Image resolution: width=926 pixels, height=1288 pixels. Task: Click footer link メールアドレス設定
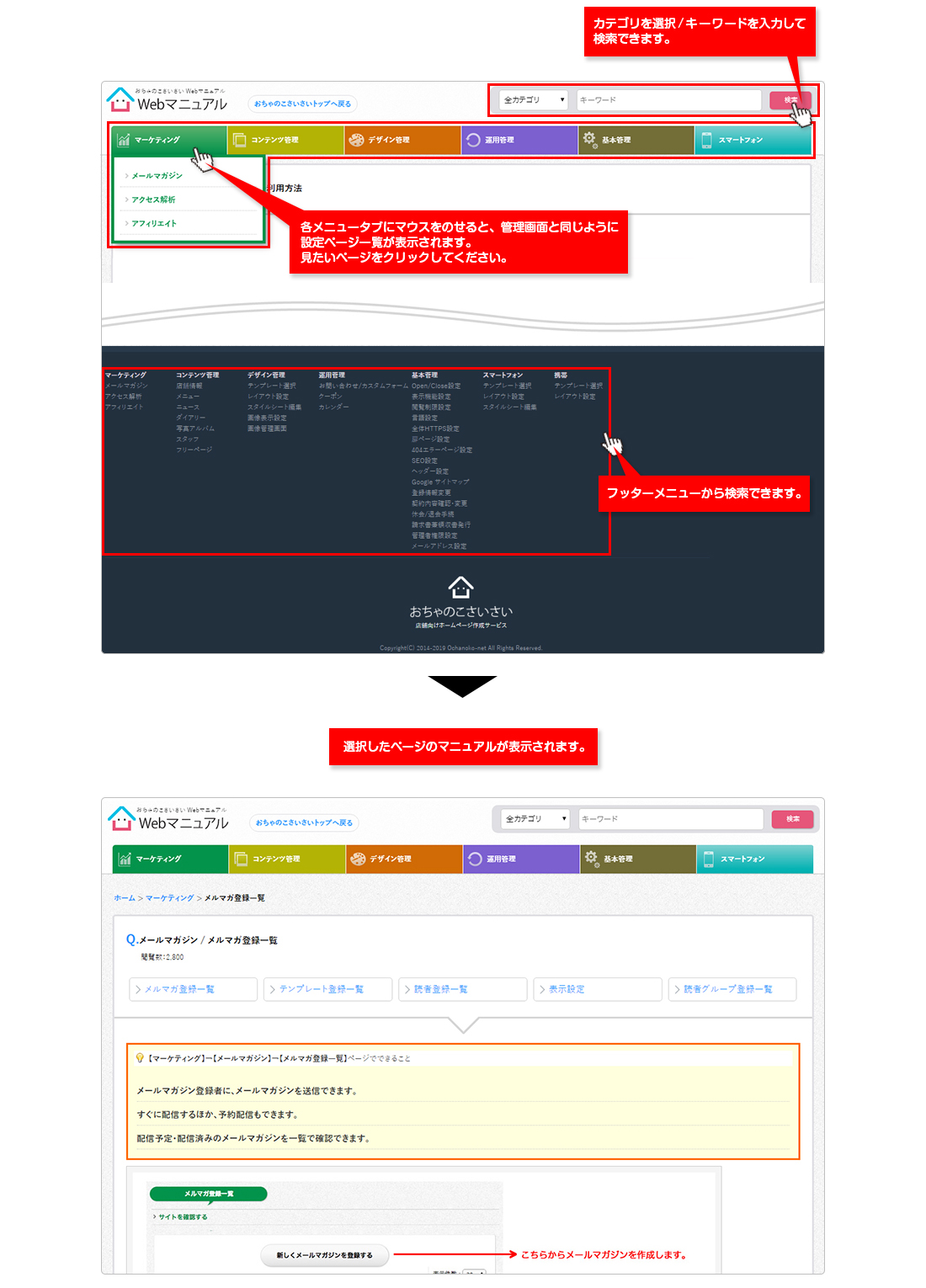(x=439, y=546)
